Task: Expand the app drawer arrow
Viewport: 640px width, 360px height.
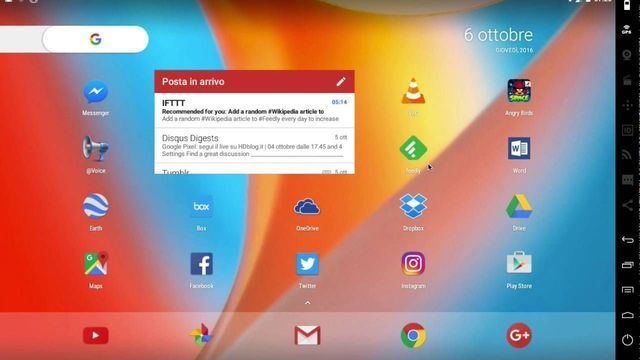Action: tap(307, 302)
